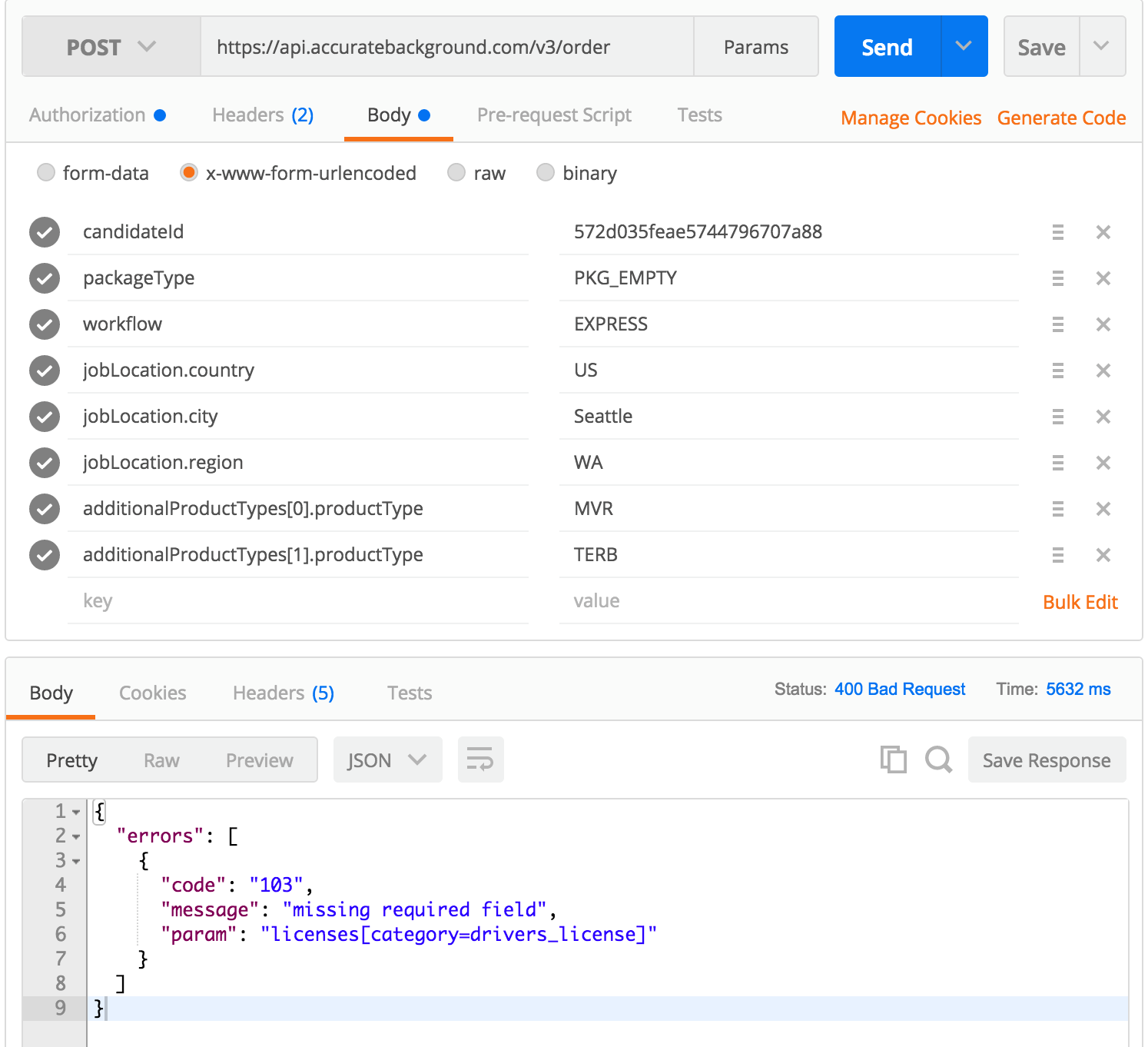Switch response view to Preview
1148x1047 pixels.
260,760
